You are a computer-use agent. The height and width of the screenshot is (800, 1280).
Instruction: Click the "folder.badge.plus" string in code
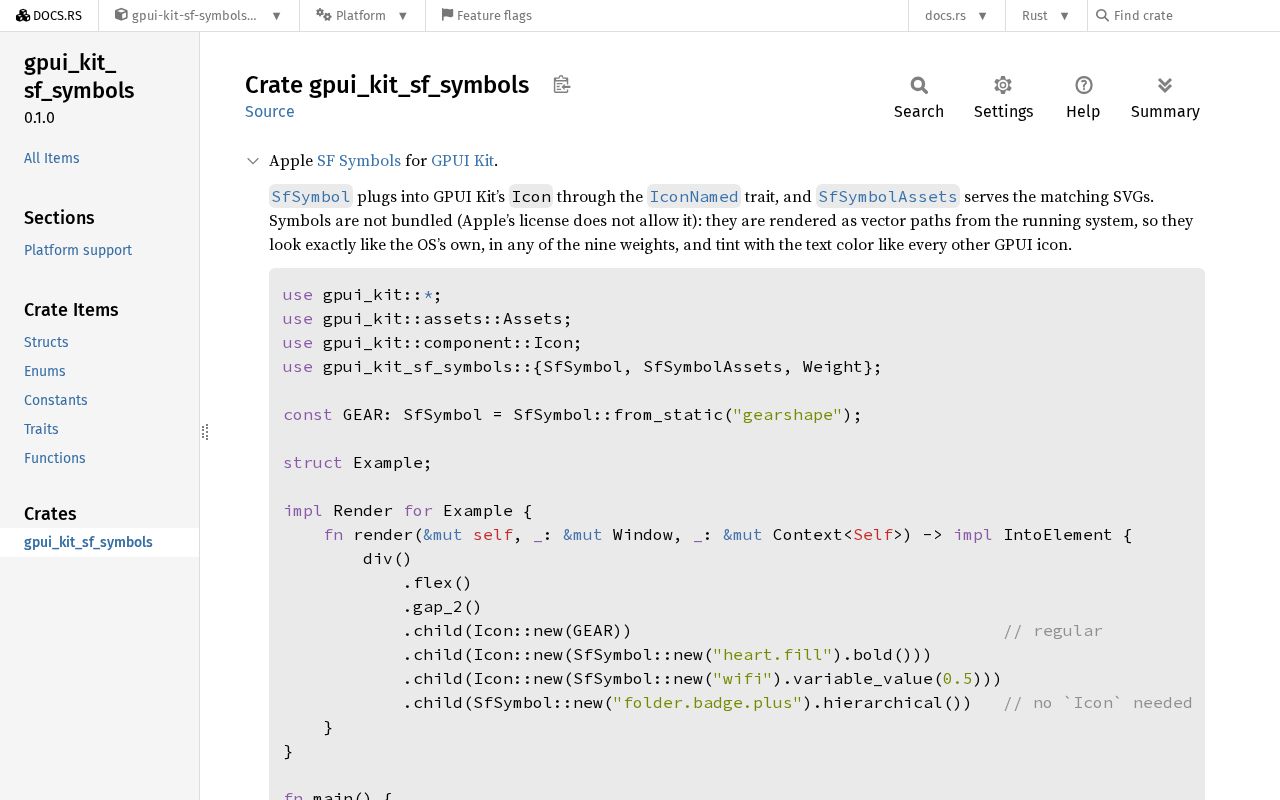tap(708, 703)
